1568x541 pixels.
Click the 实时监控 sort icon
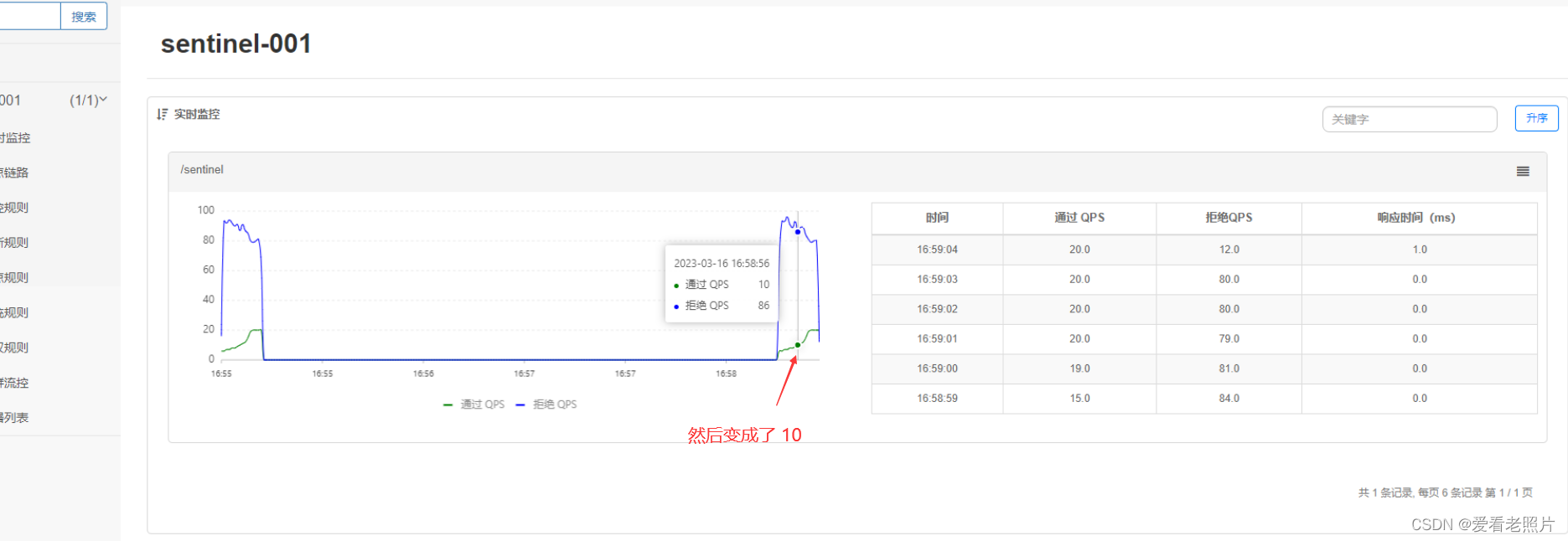[x=163, y=114]
